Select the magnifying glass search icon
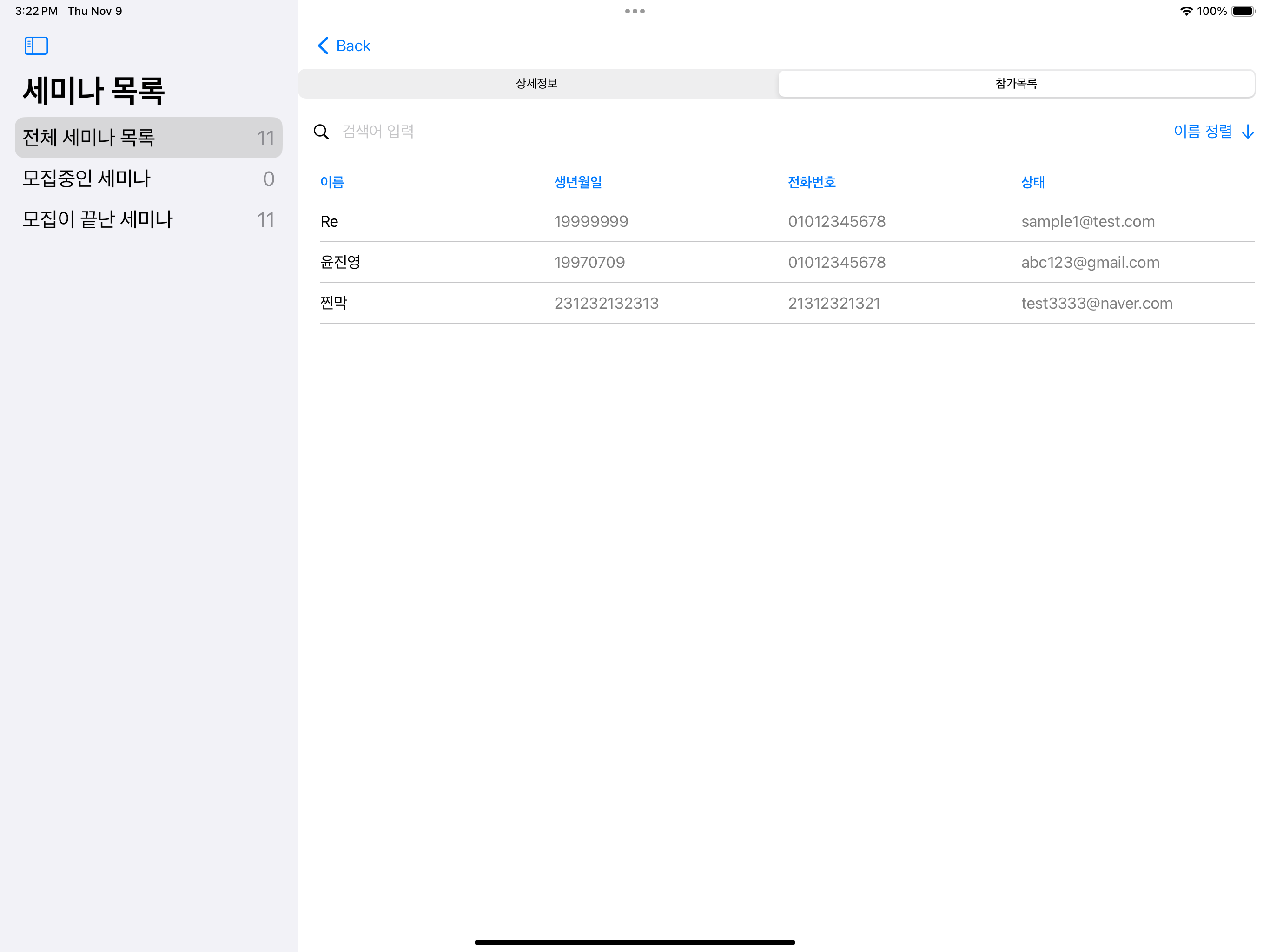Screen dimensions: 1270x952 (x=322, y=132)
